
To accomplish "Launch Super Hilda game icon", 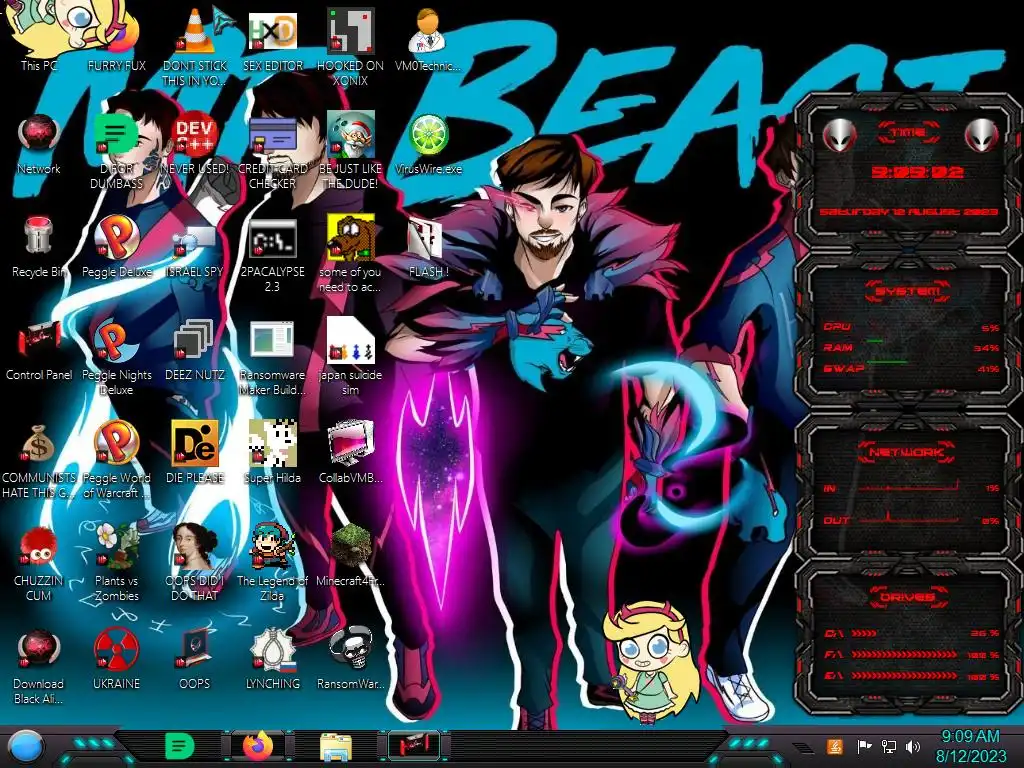I will (272, 453).
